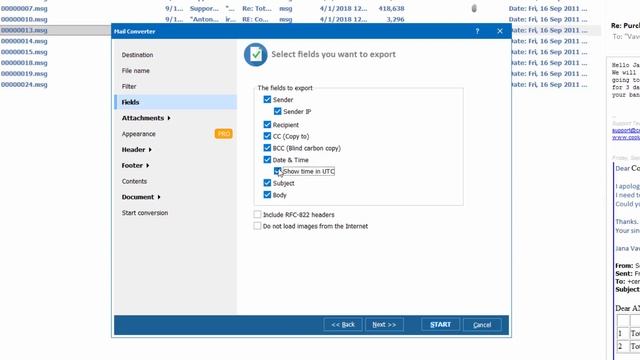Open the Contents page
This screenshot has height=360, width=640.
[134, 181]
